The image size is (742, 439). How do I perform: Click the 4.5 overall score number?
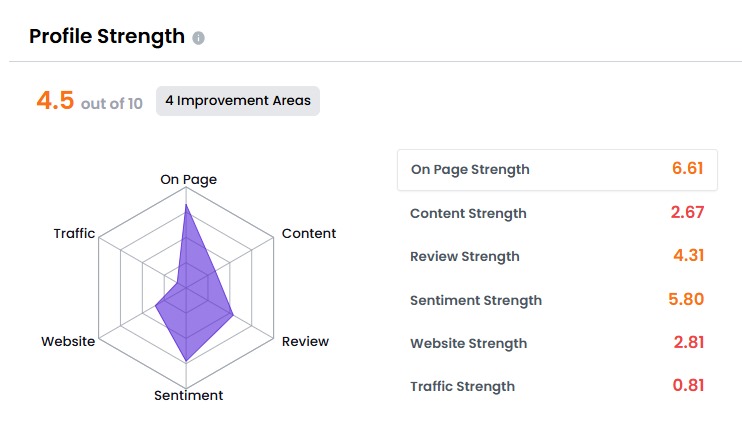55,101
